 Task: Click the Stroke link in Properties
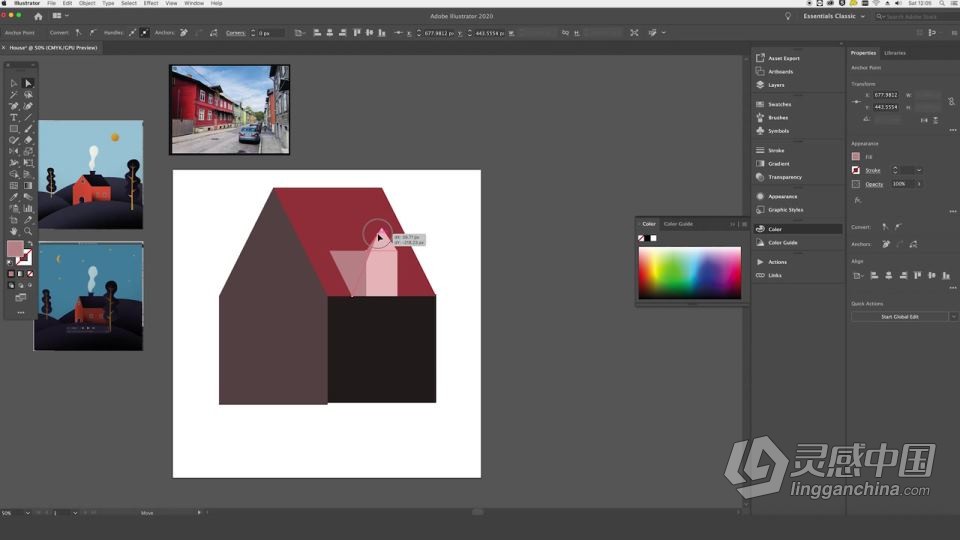click(872, 170)
